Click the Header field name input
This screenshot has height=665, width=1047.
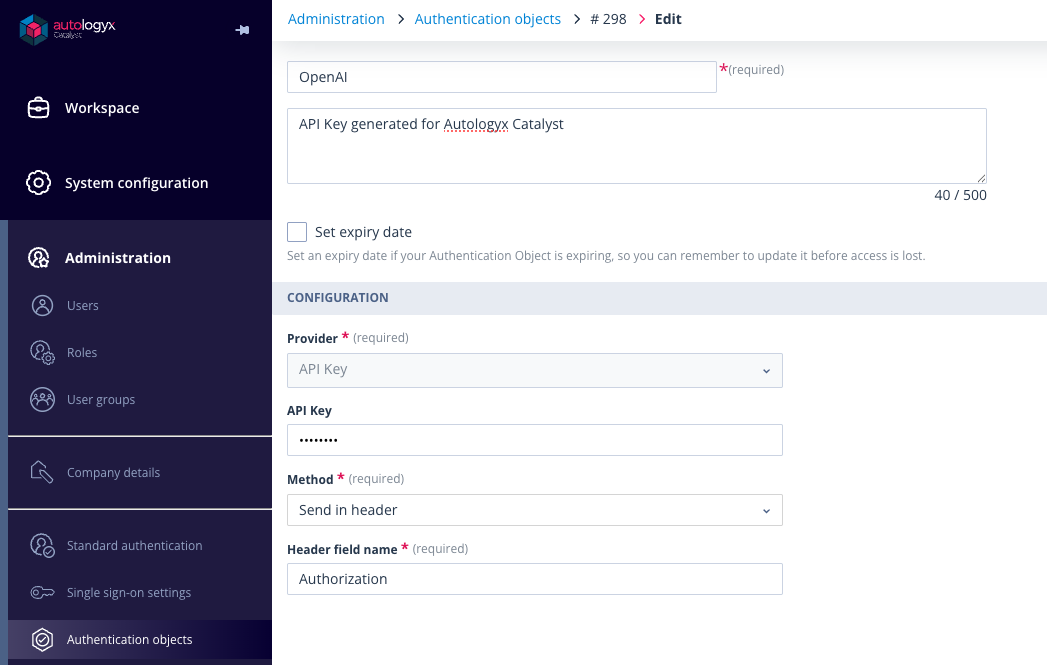click(535, 579)
